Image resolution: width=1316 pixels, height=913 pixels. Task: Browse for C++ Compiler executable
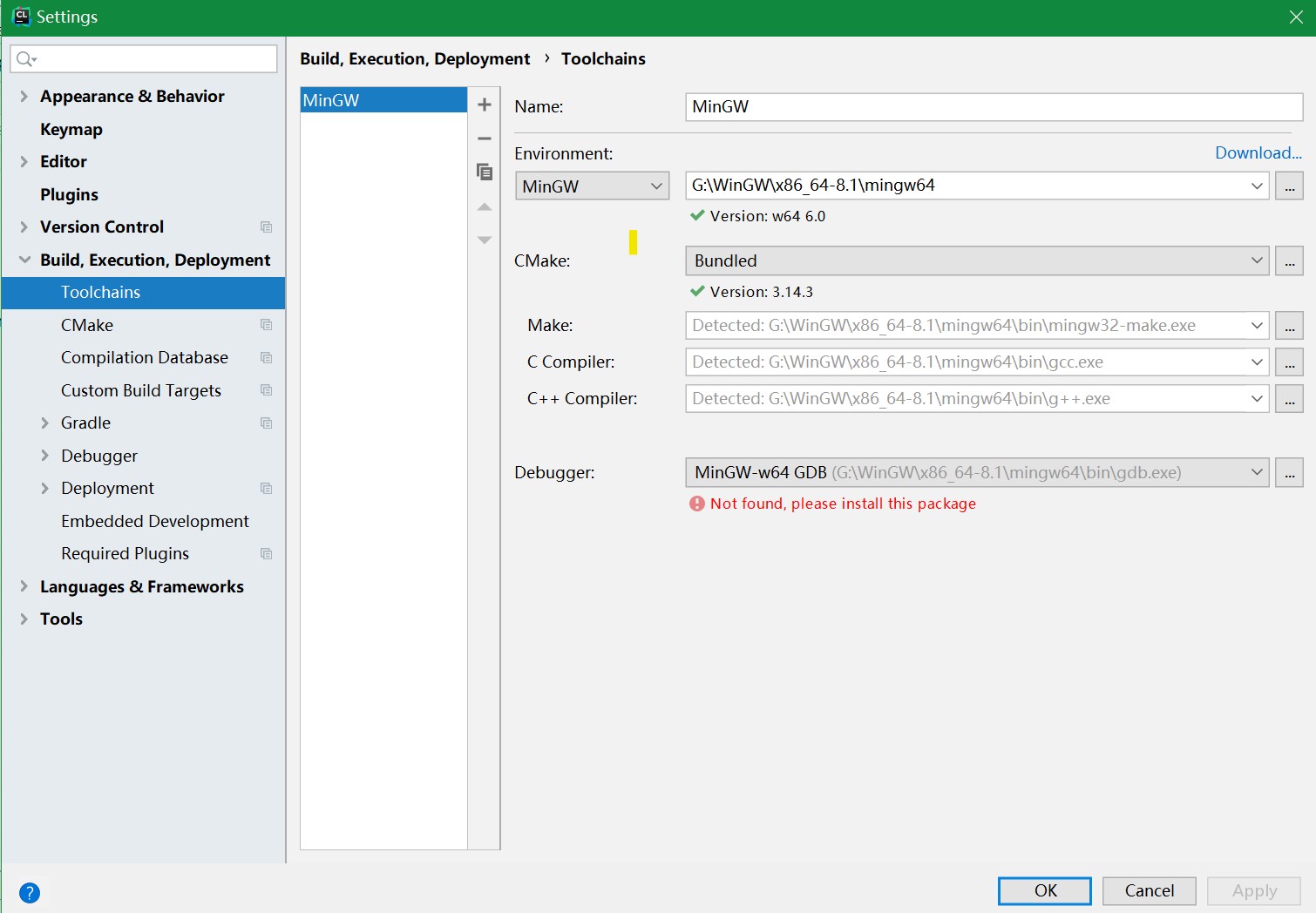tap(1290, 399)
